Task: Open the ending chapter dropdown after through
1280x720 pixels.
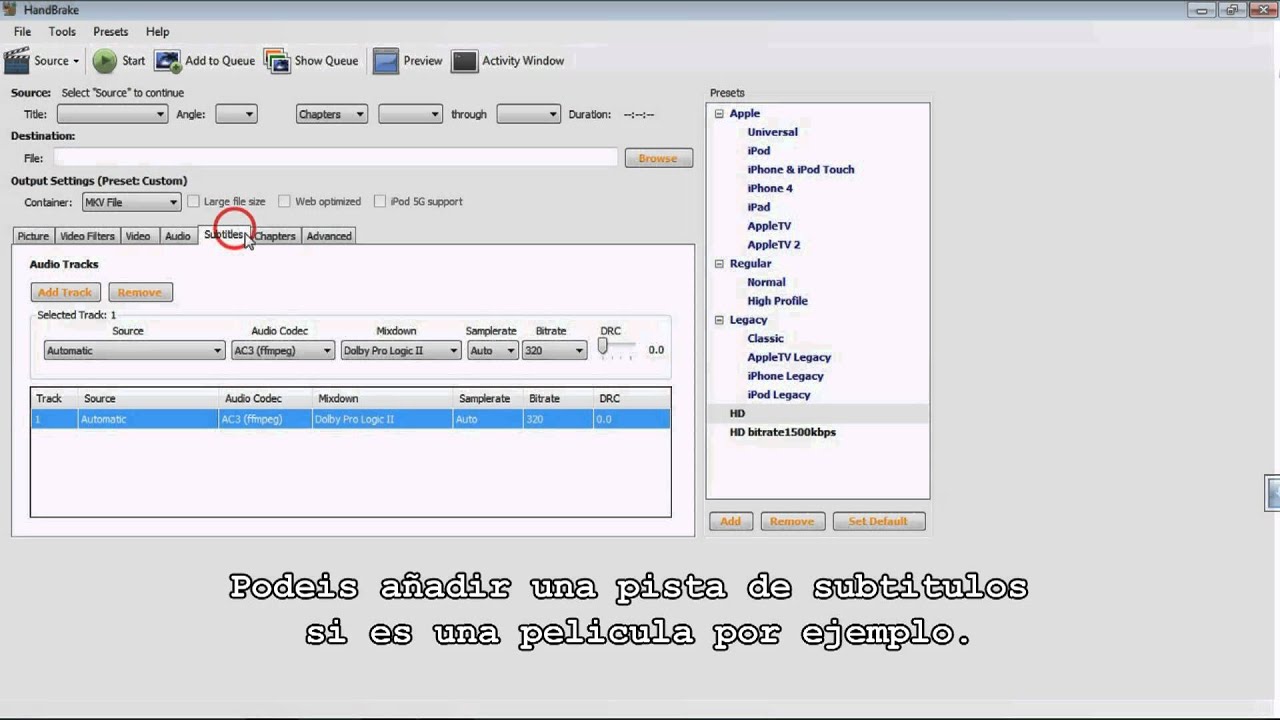Action: click(x=528, y=114)
